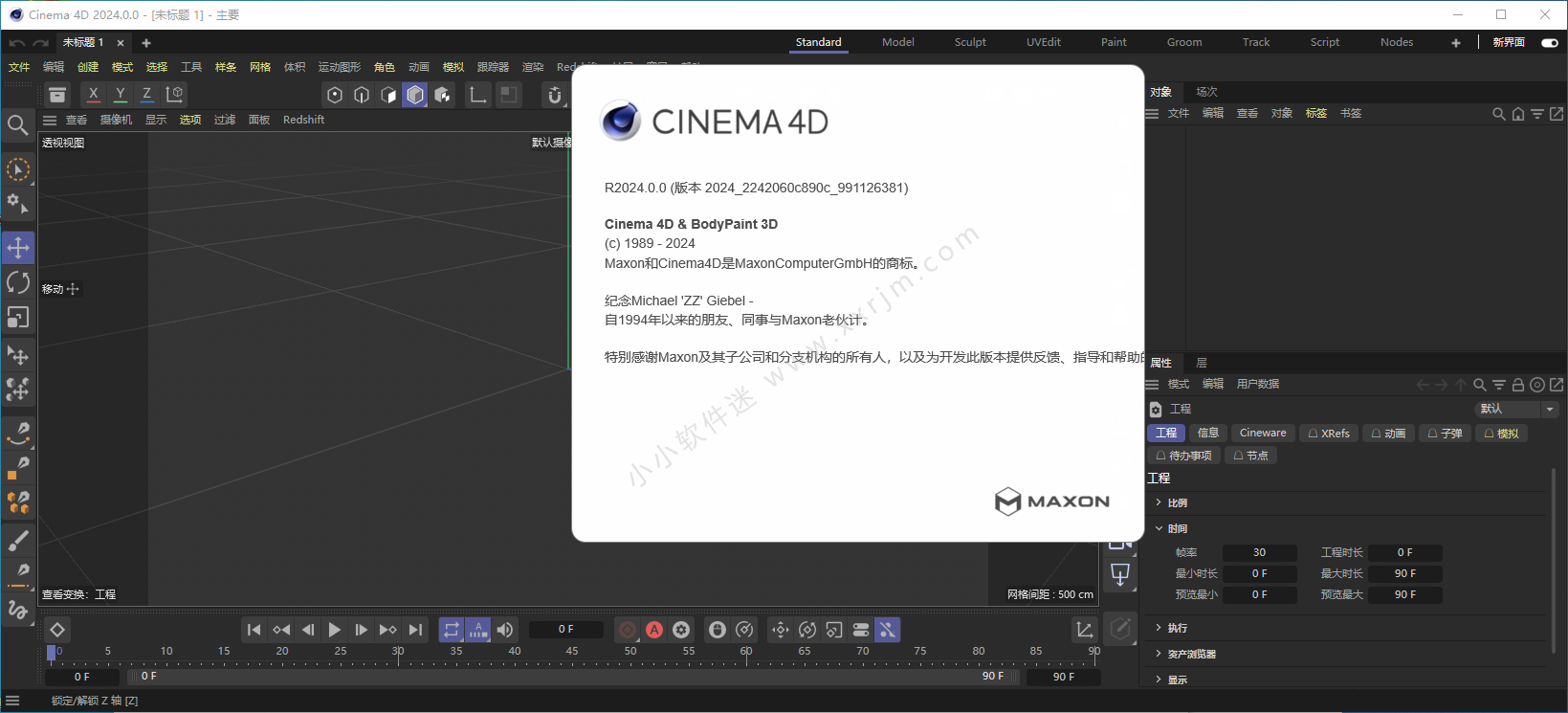The width and height of the screenshot is (1568, 713).
Task: Select the Move tool in left toolbar
Action: [x=18, y=248]
